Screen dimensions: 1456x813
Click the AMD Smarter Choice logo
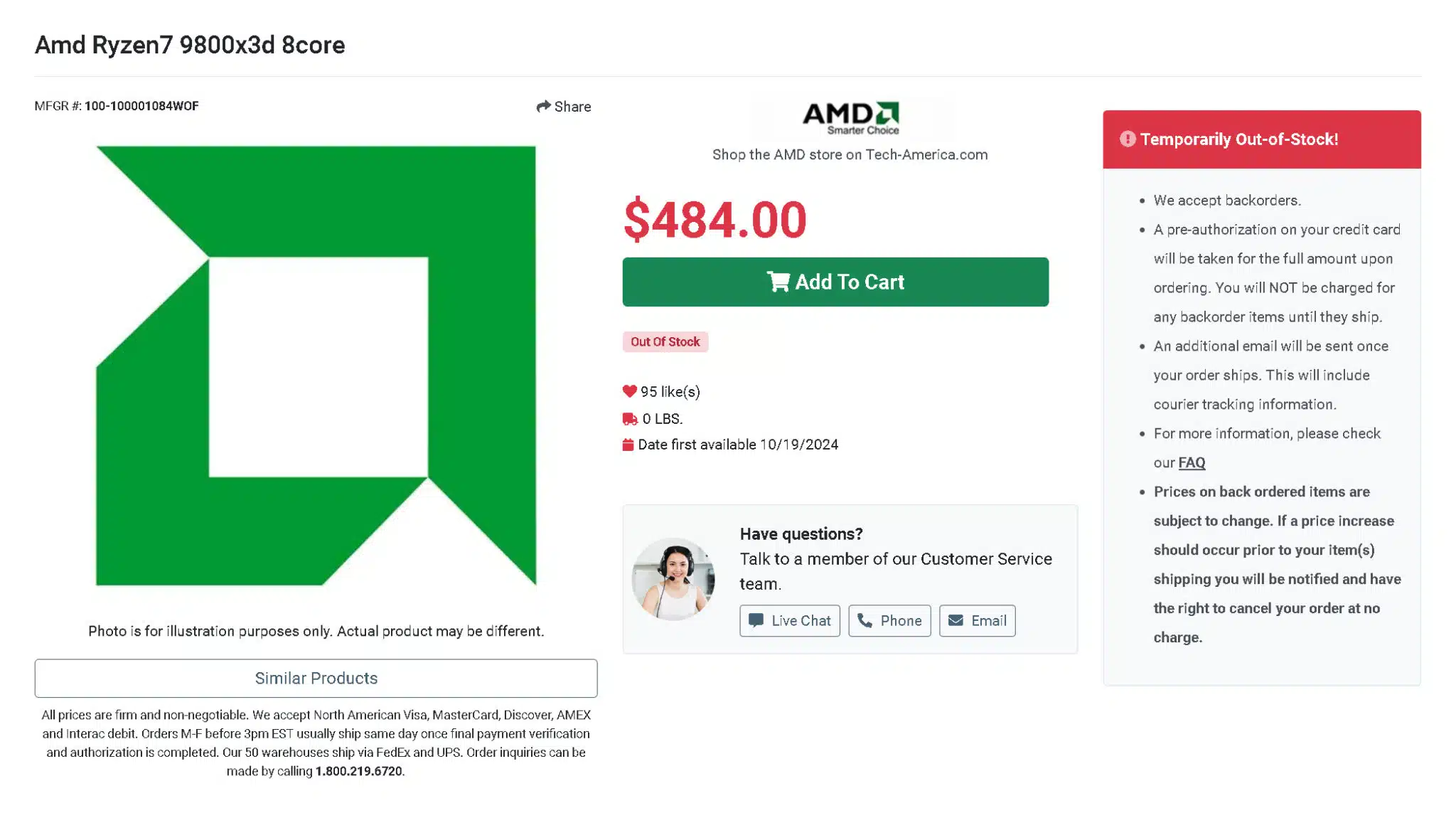point(850,118)
